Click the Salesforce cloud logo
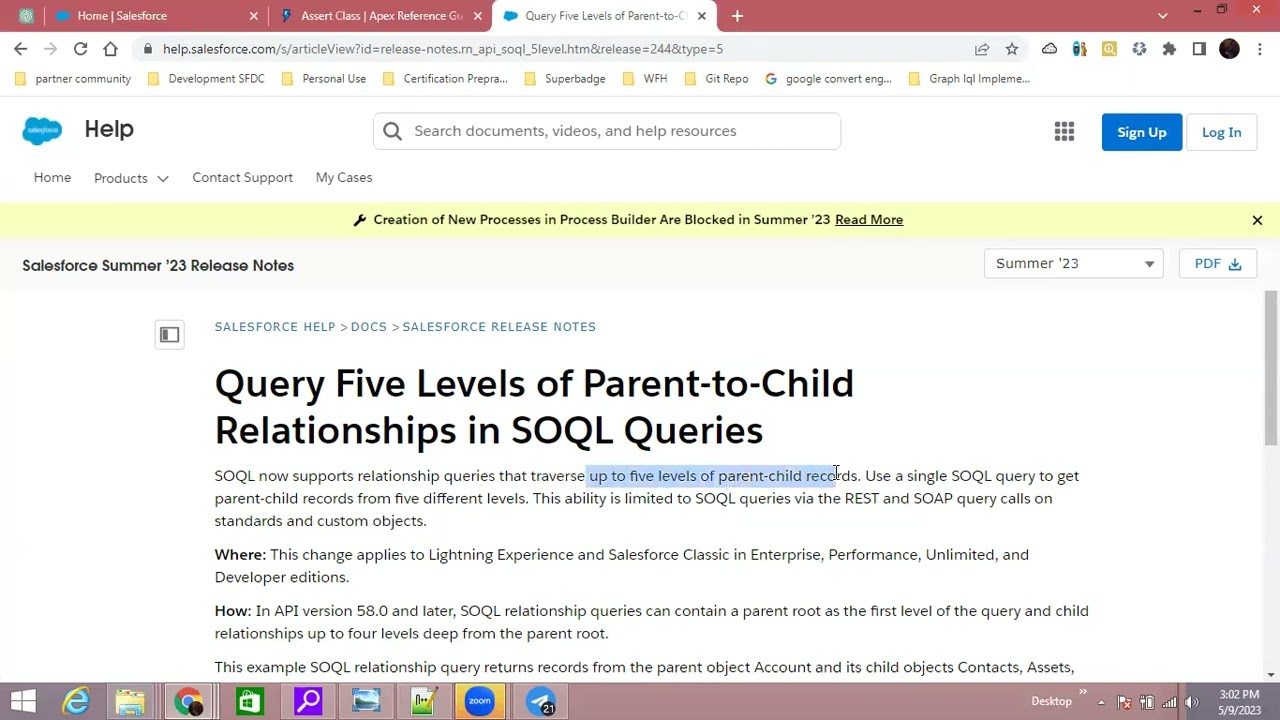Viewport: 1280px width, 720px height. click(x=42, y=130)
